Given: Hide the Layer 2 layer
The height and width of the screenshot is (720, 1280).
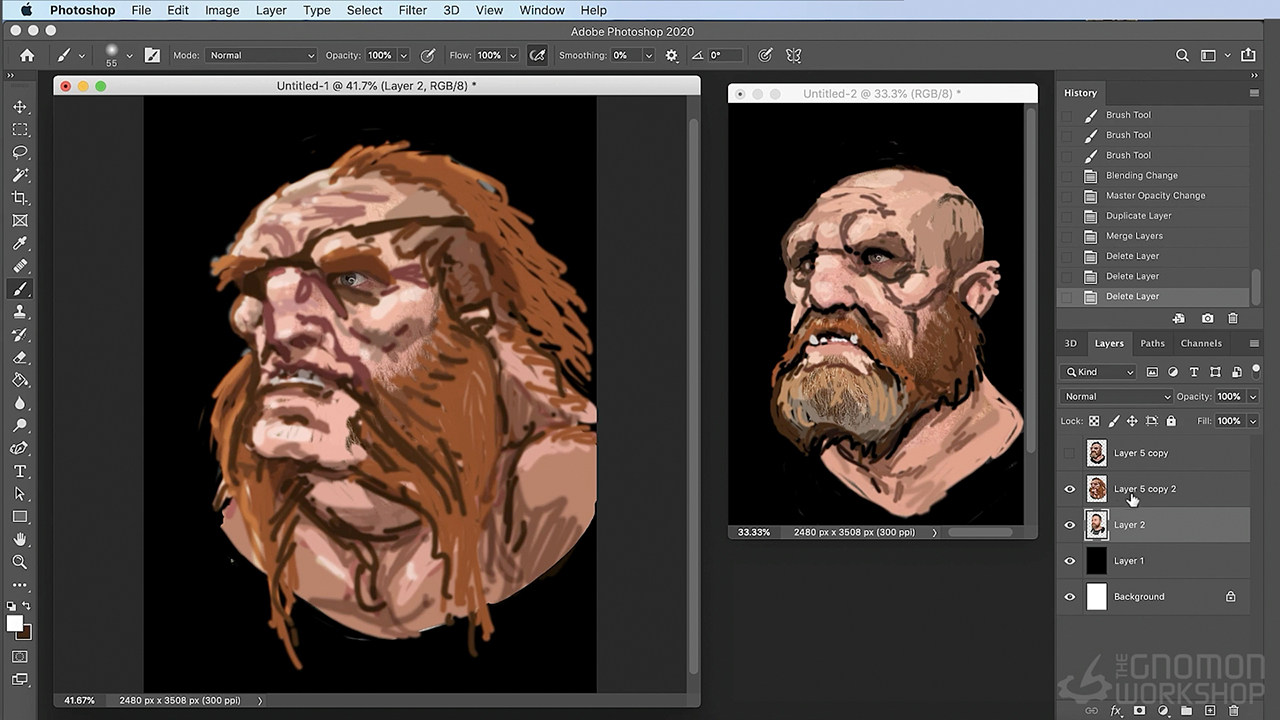Looking at the screenshot, I should (x=1069, y=525).
